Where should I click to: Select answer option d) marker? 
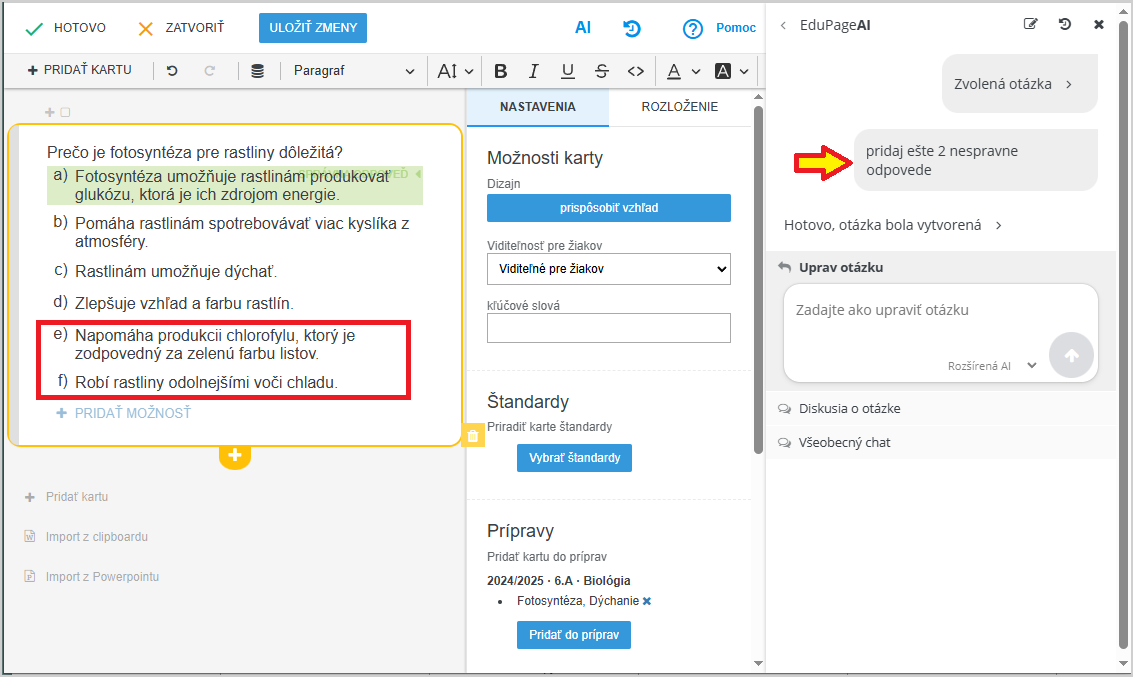(61, 301)
